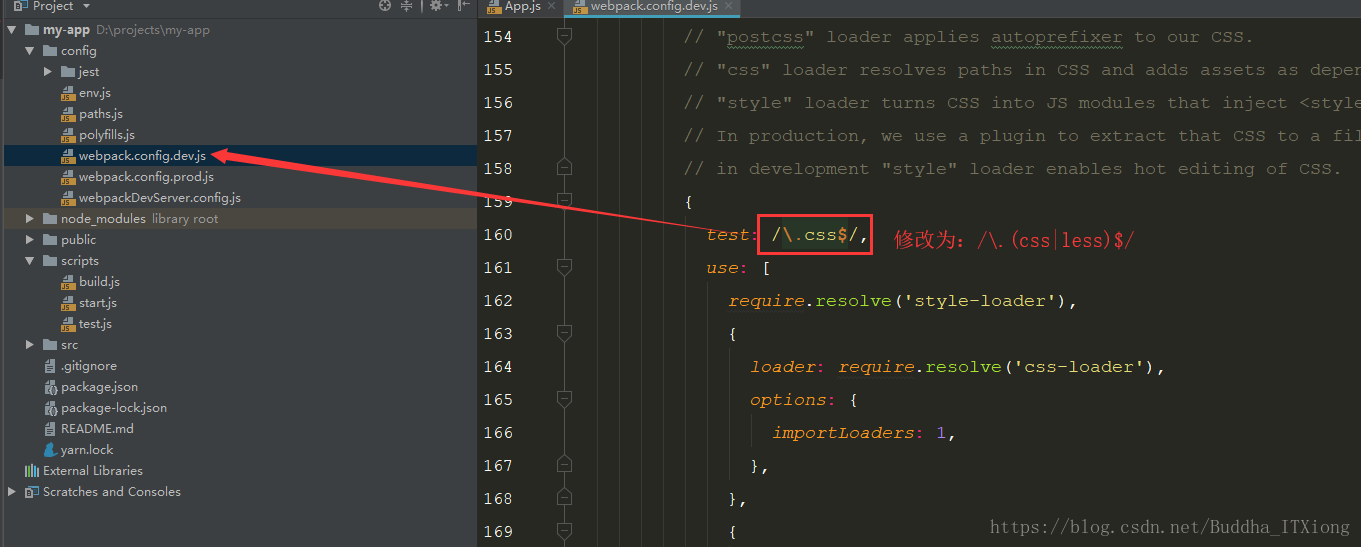Click the paths.js file icon
Screen dimensions: 1361x547
(68, 114)
